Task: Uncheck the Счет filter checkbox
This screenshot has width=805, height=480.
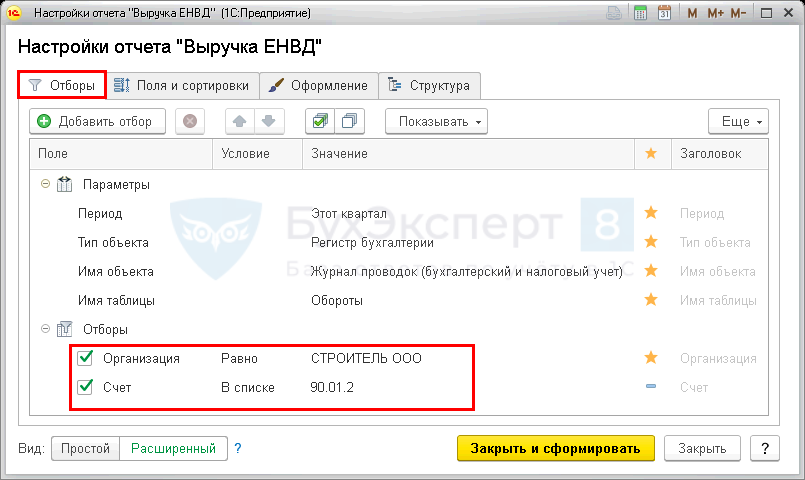Action: coord(85,387)
